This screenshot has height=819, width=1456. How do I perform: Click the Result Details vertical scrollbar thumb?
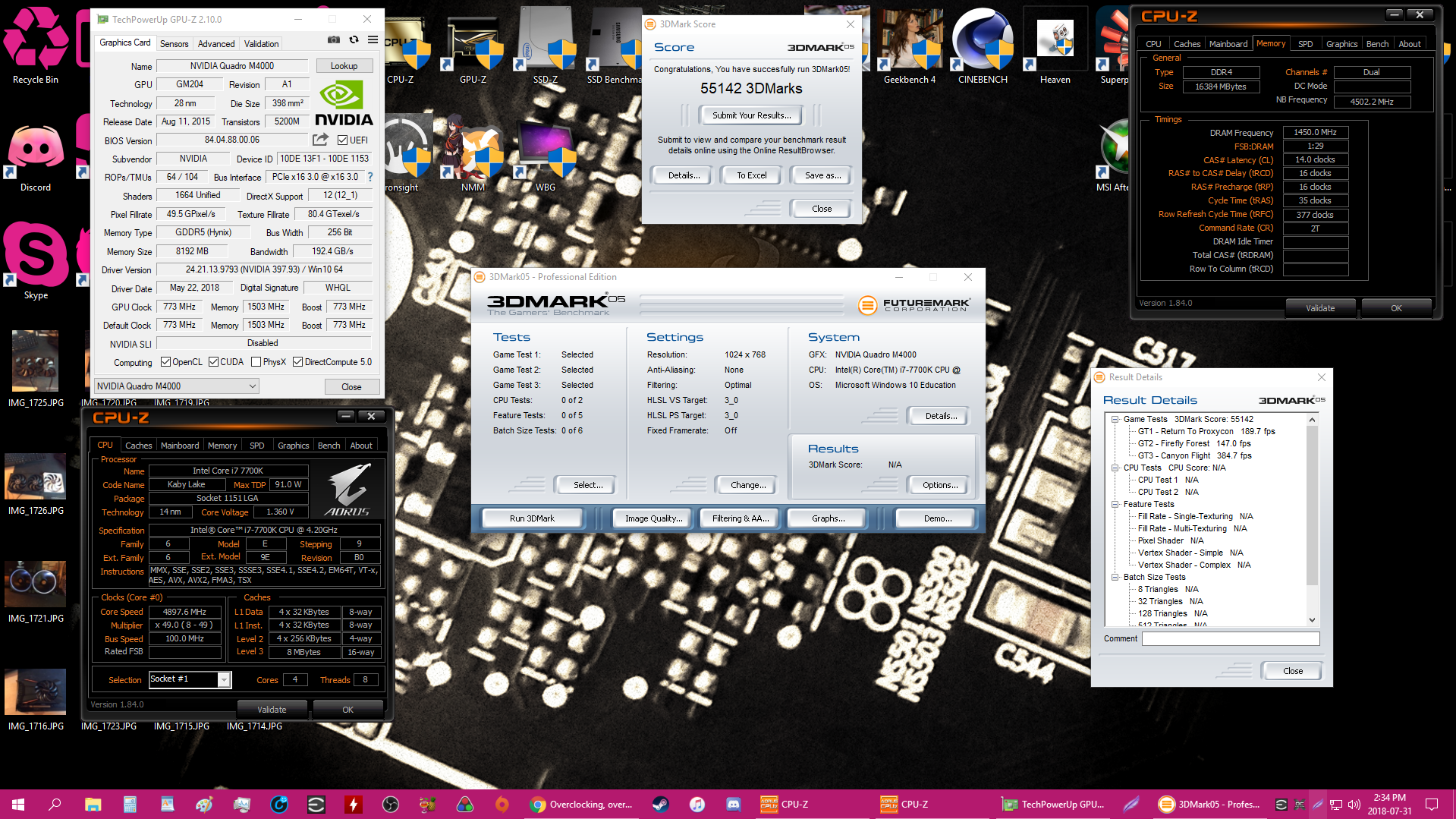[1312, 505]
